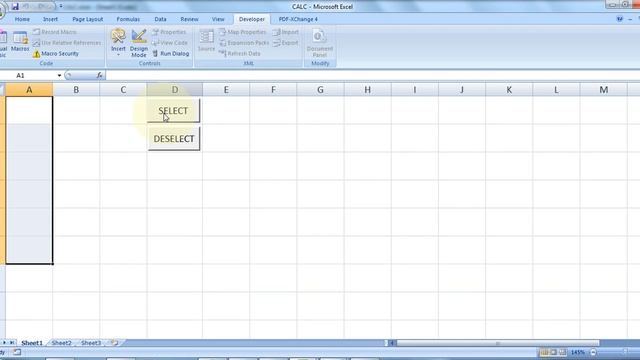
Task: Open the Document Panel
Action: [320, 43]
